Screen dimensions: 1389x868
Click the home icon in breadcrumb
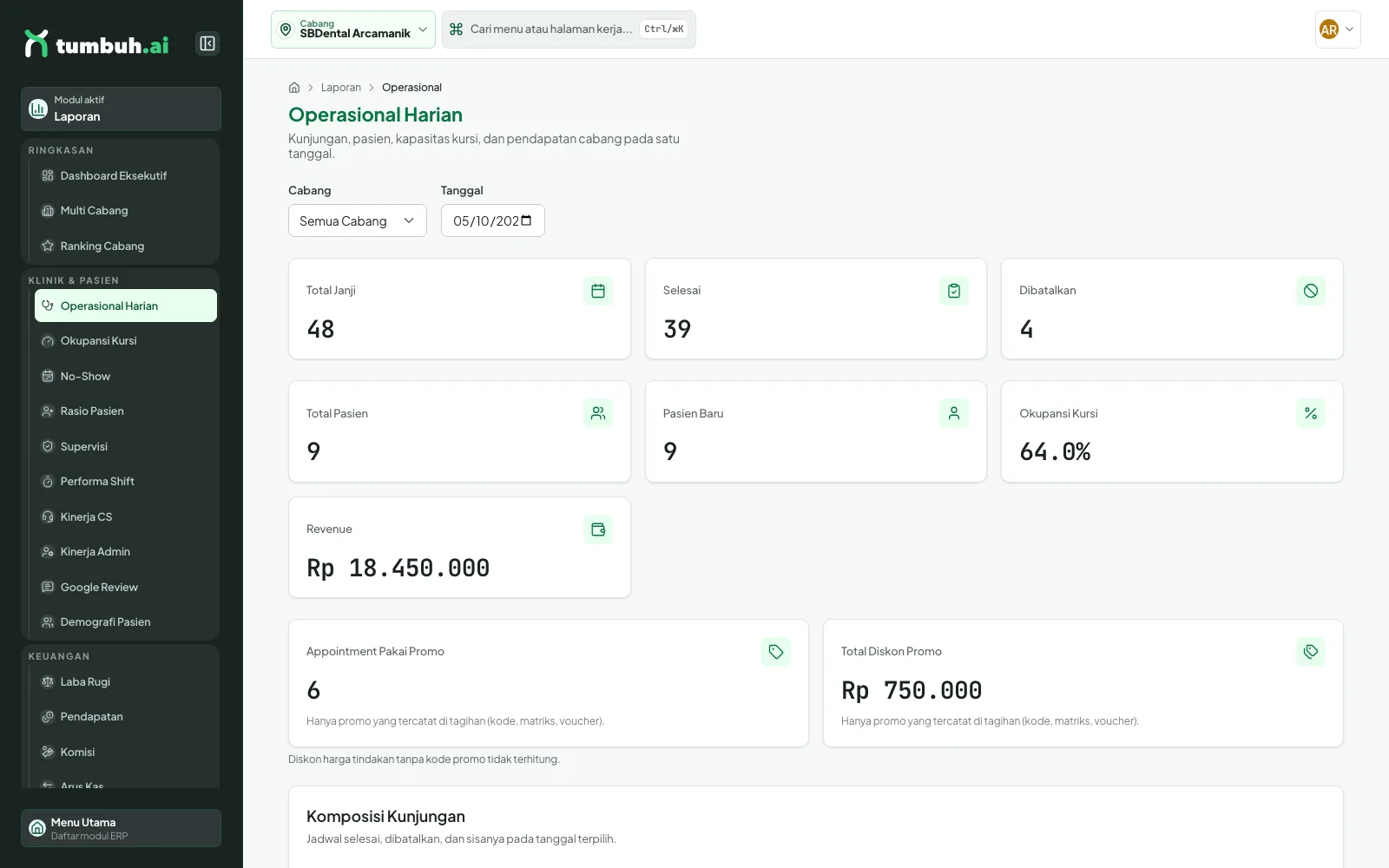294,88
